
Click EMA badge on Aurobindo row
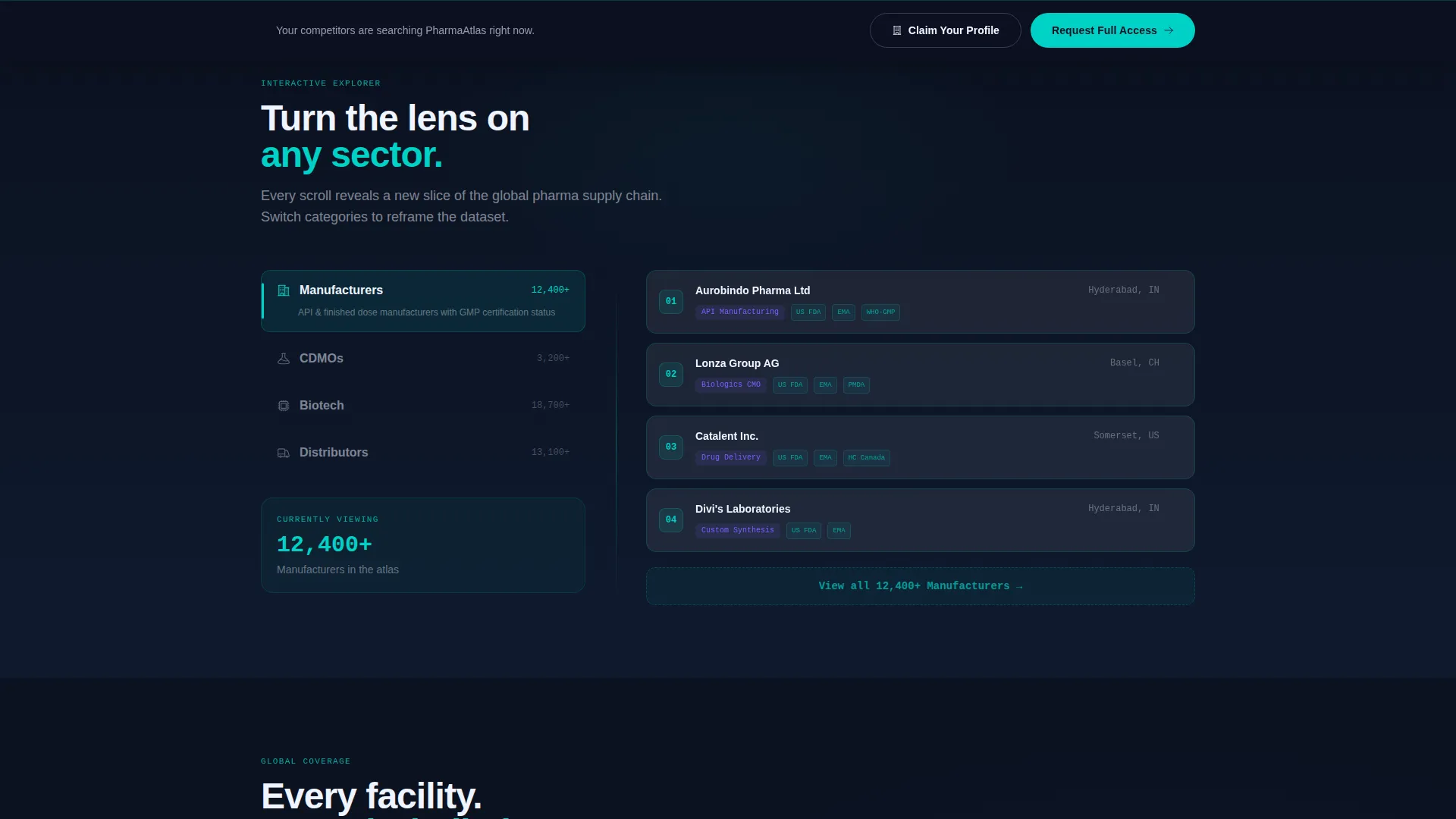(843, 312)
